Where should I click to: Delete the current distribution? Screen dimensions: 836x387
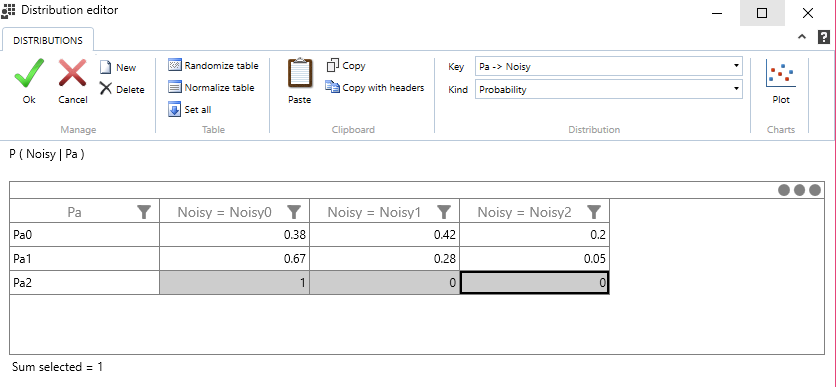tap(122, 89)
